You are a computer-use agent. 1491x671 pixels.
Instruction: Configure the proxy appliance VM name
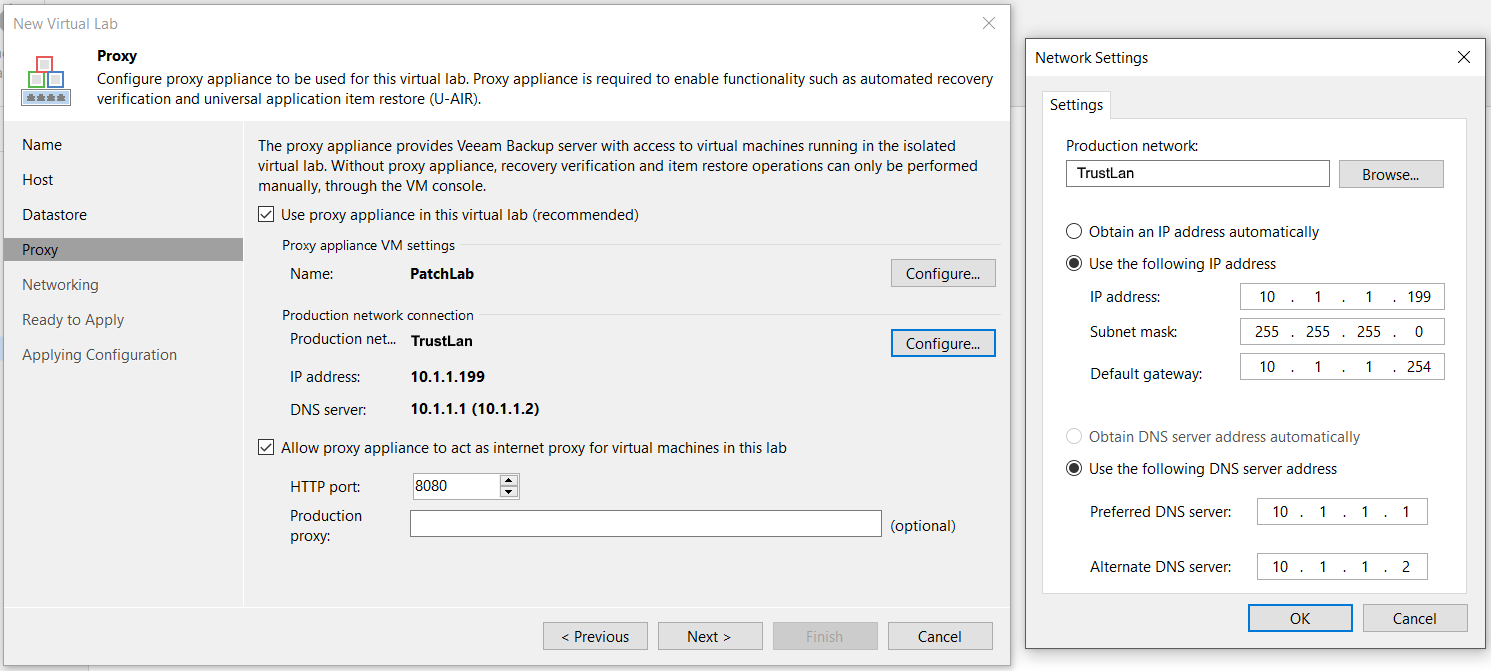pos(943,273)
